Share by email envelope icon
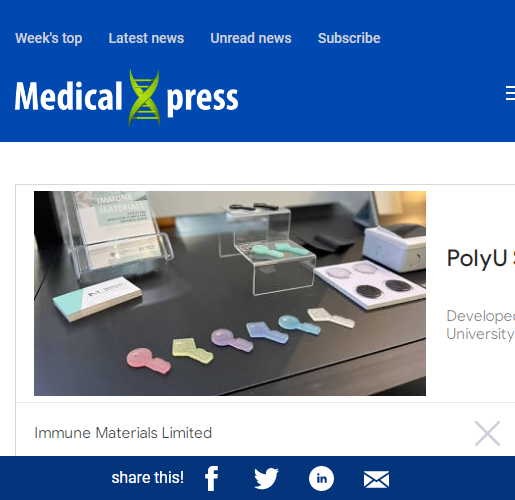 pyautogui.click(x=376, y=480)
